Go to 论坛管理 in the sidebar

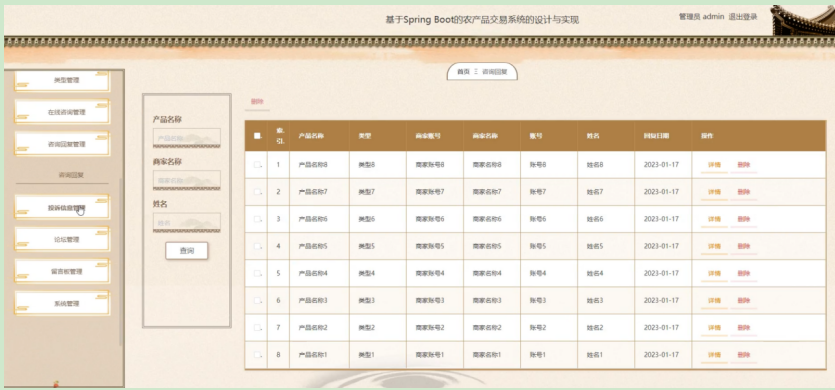62,239
